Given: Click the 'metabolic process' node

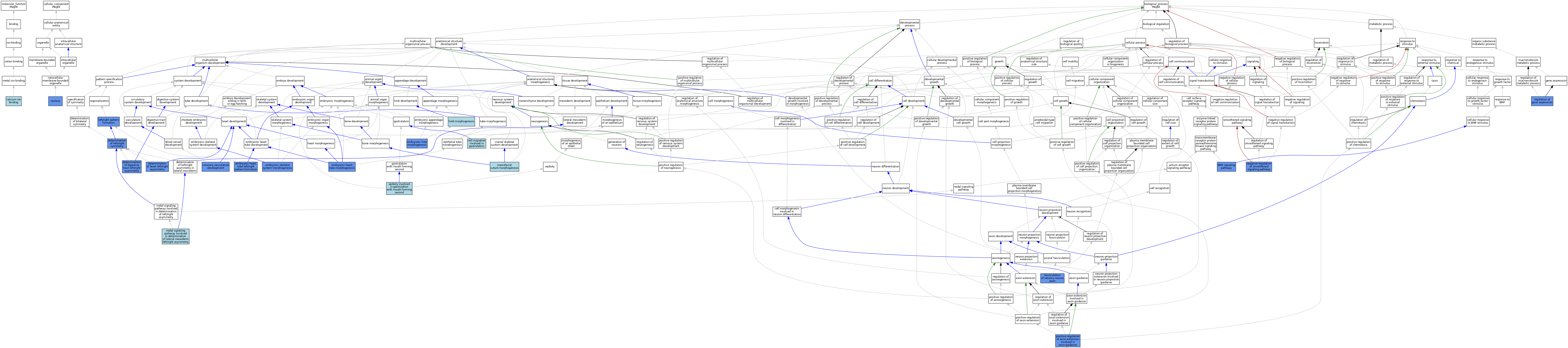Looking at the screenshot, I should coord(1381,24).
